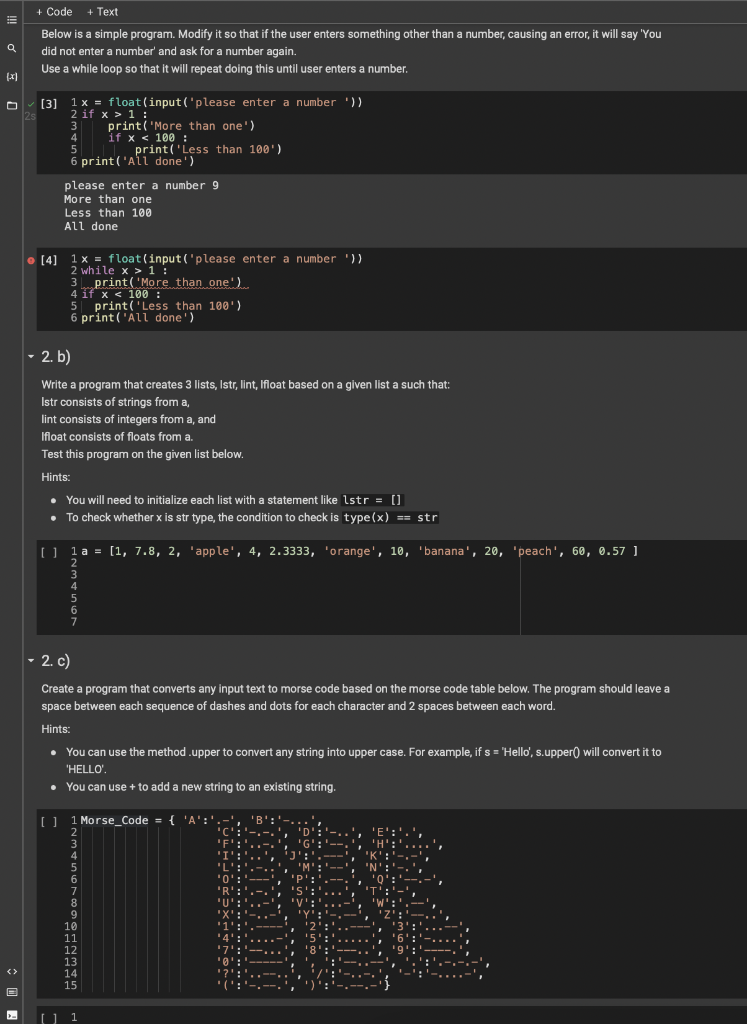Click 'Test this program on the given list below.' text
This screenshot has width=747, height=1024.
point(142,454)
